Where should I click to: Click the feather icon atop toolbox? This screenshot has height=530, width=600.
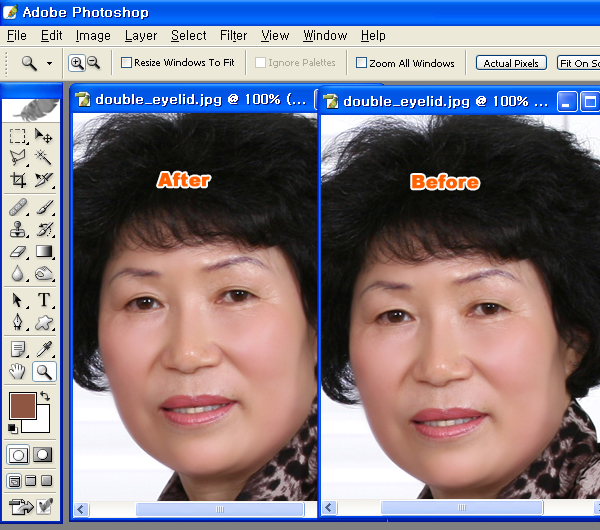(x=31, y=110)
